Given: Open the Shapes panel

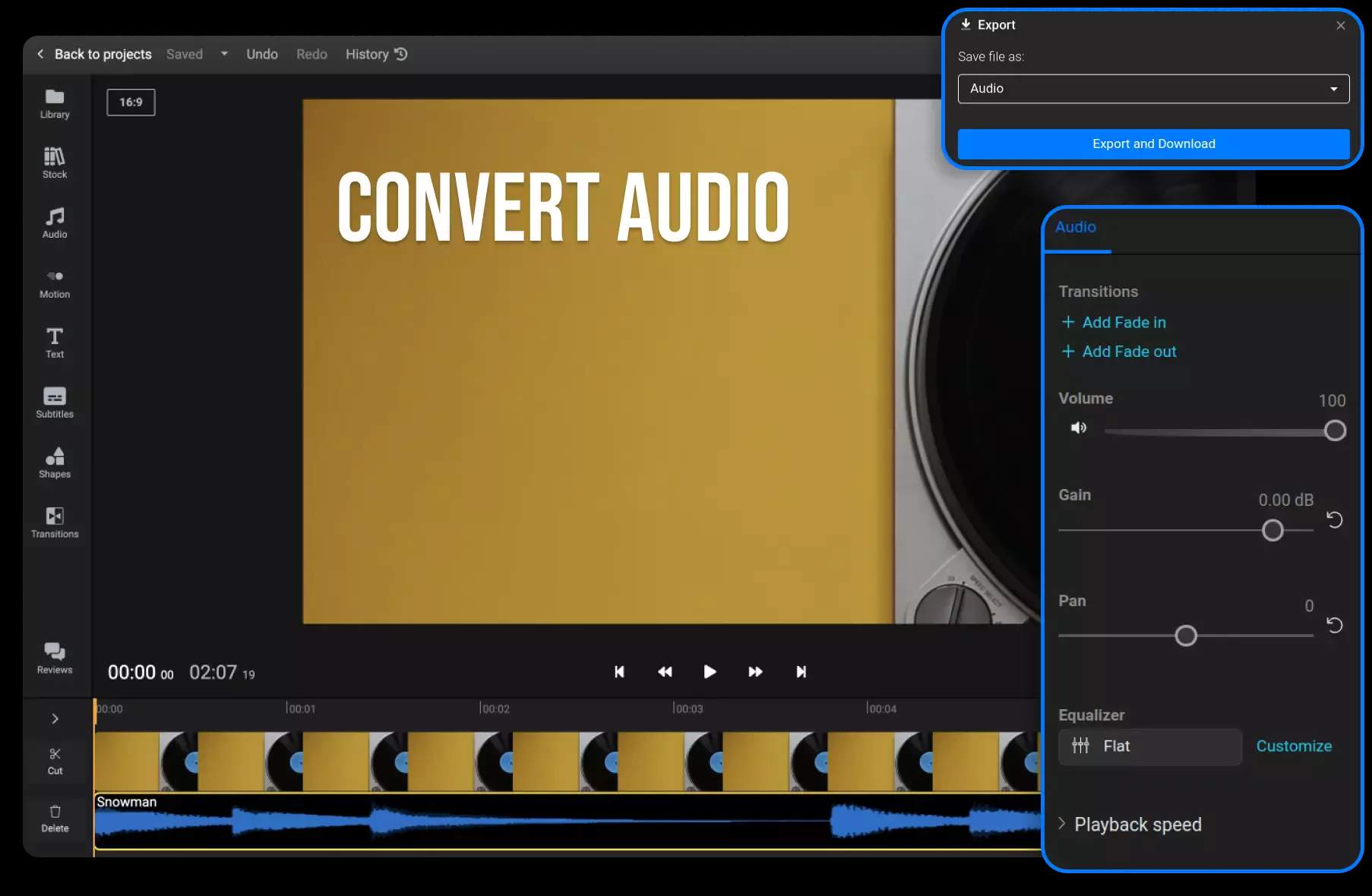Looking at the screenshot, I should [x=55, y=463].
